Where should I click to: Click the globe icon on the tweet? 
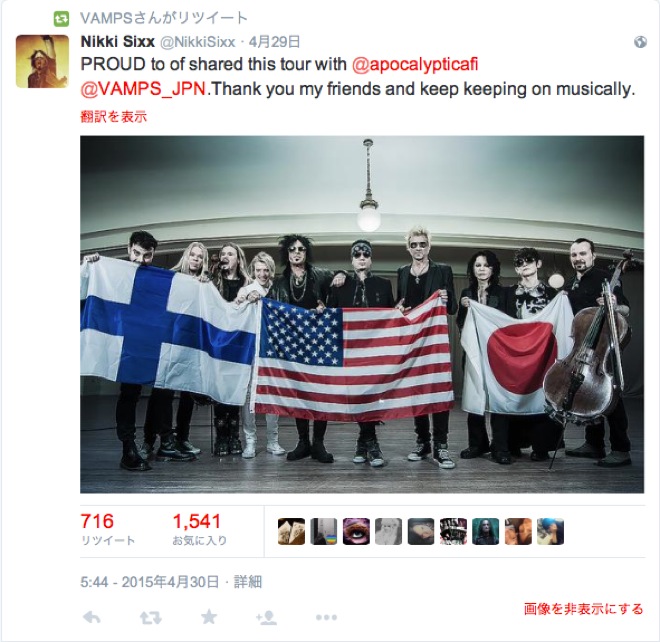tap(640, 42)
